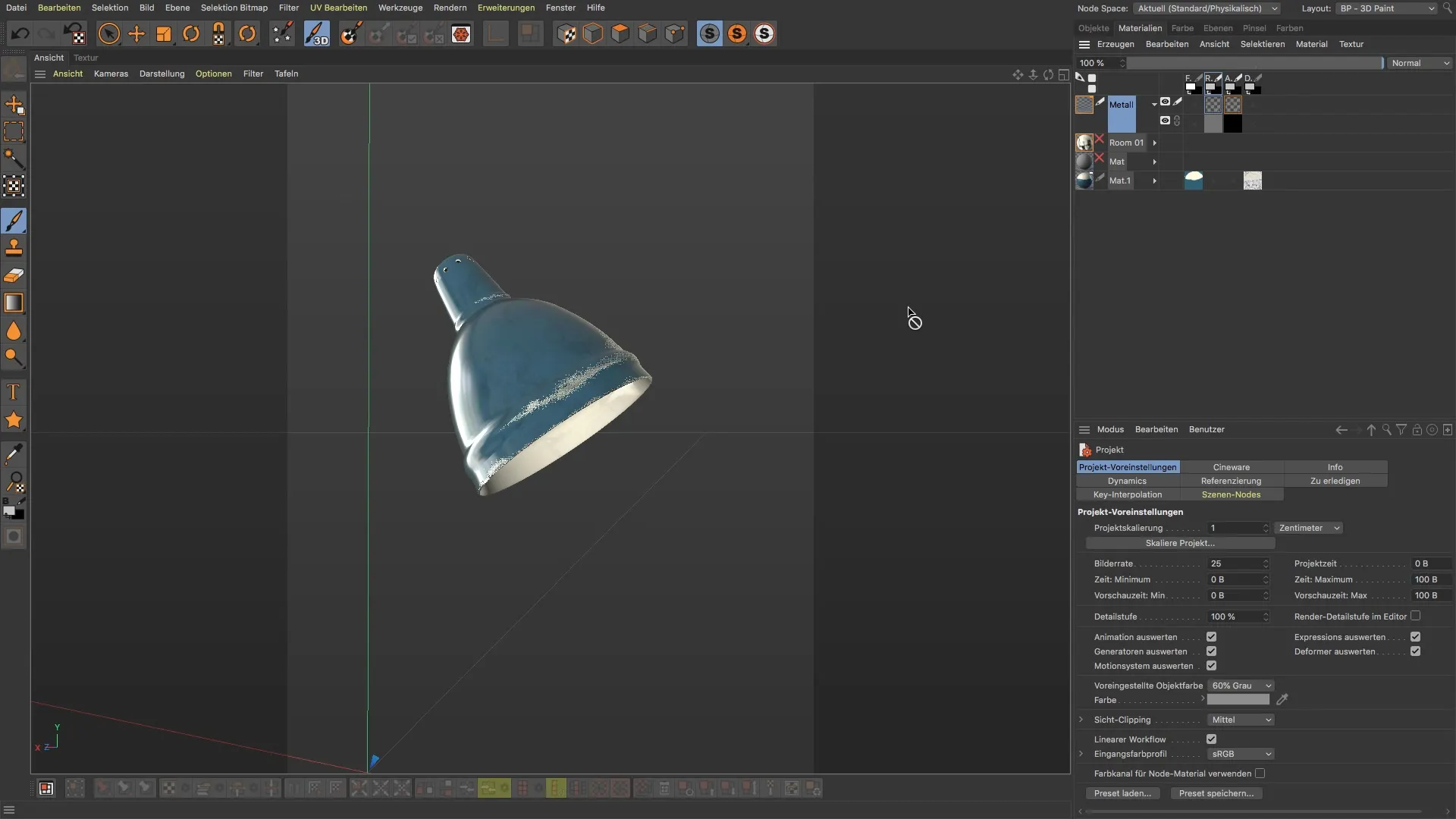Open the Textur viewport tab
This screenshot has height=819, width=1456.
pos(86,58)
